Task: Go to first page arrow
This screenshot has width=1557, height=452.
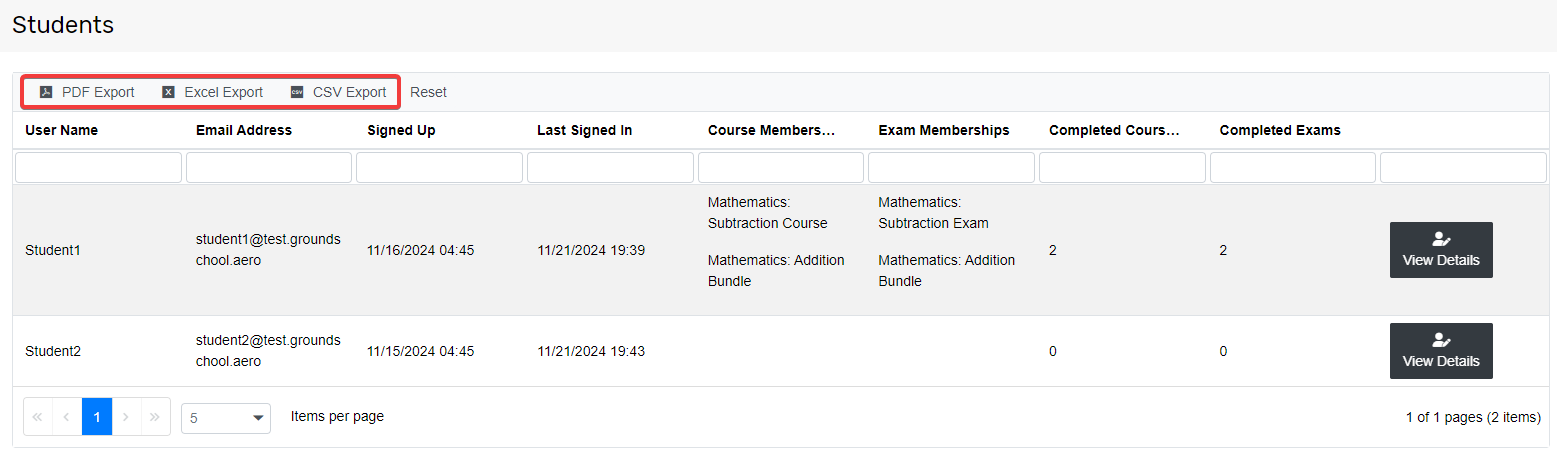Action: click(38, 417)
